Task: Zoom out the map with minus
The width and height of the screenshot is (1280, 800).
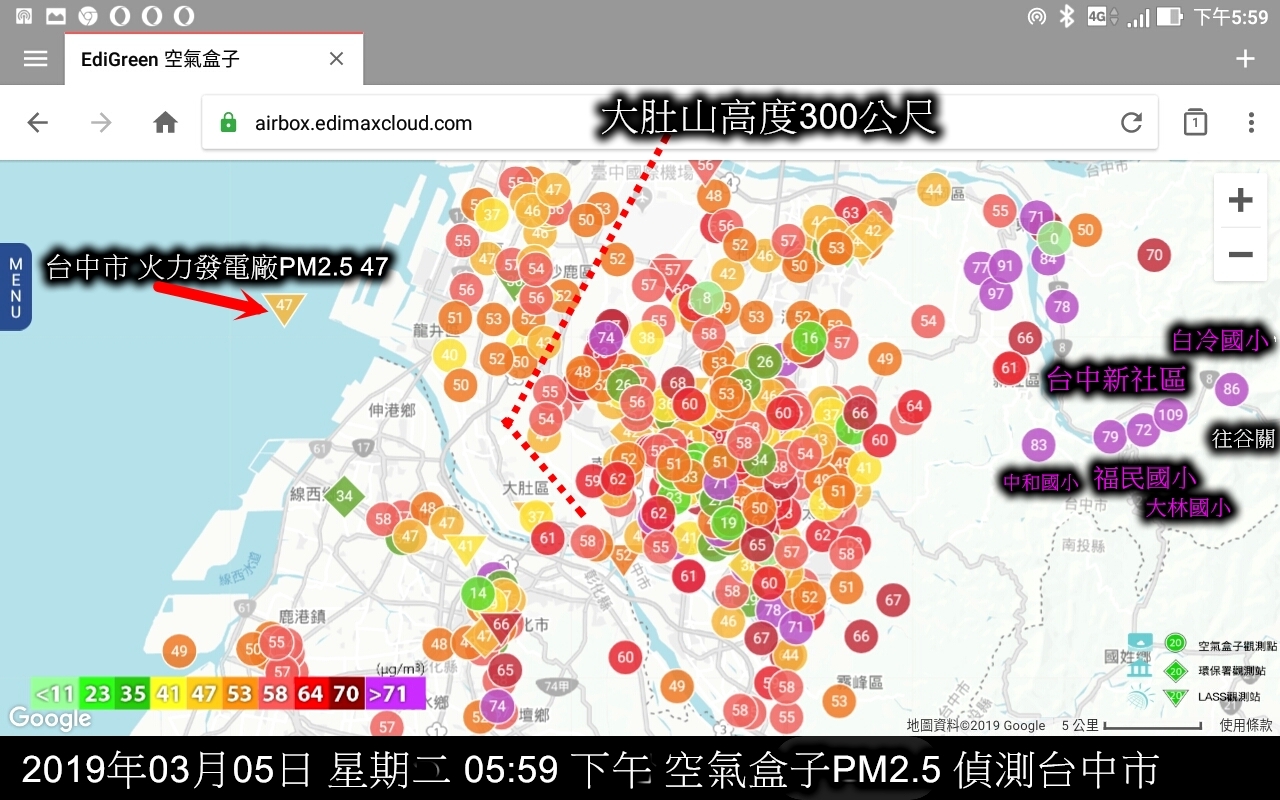Action: (1240, 254)
